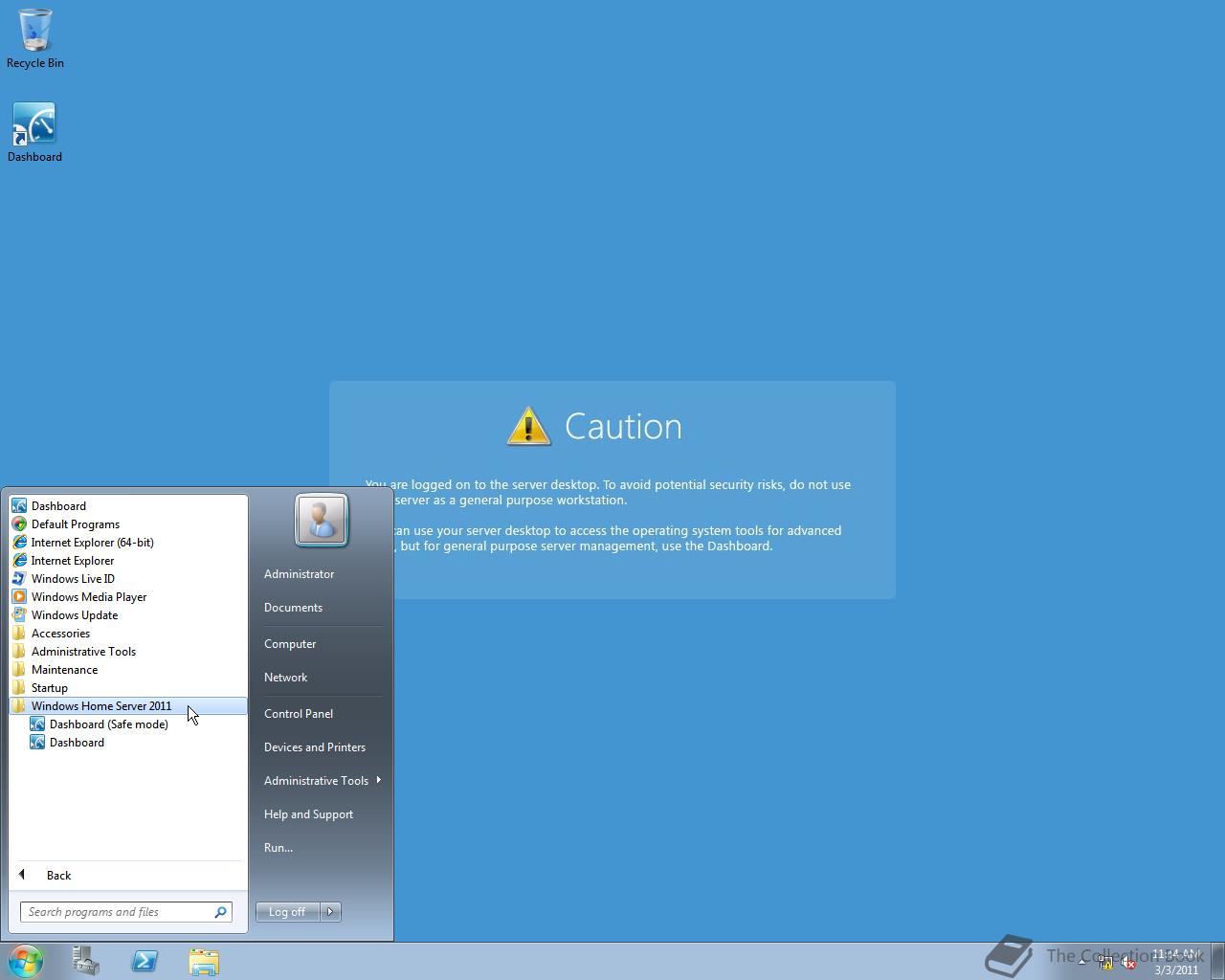Open the Administrative Tools submenu arrow
Screen dimensions: 1225x980
pyautogui.click(x=379, y=780)
